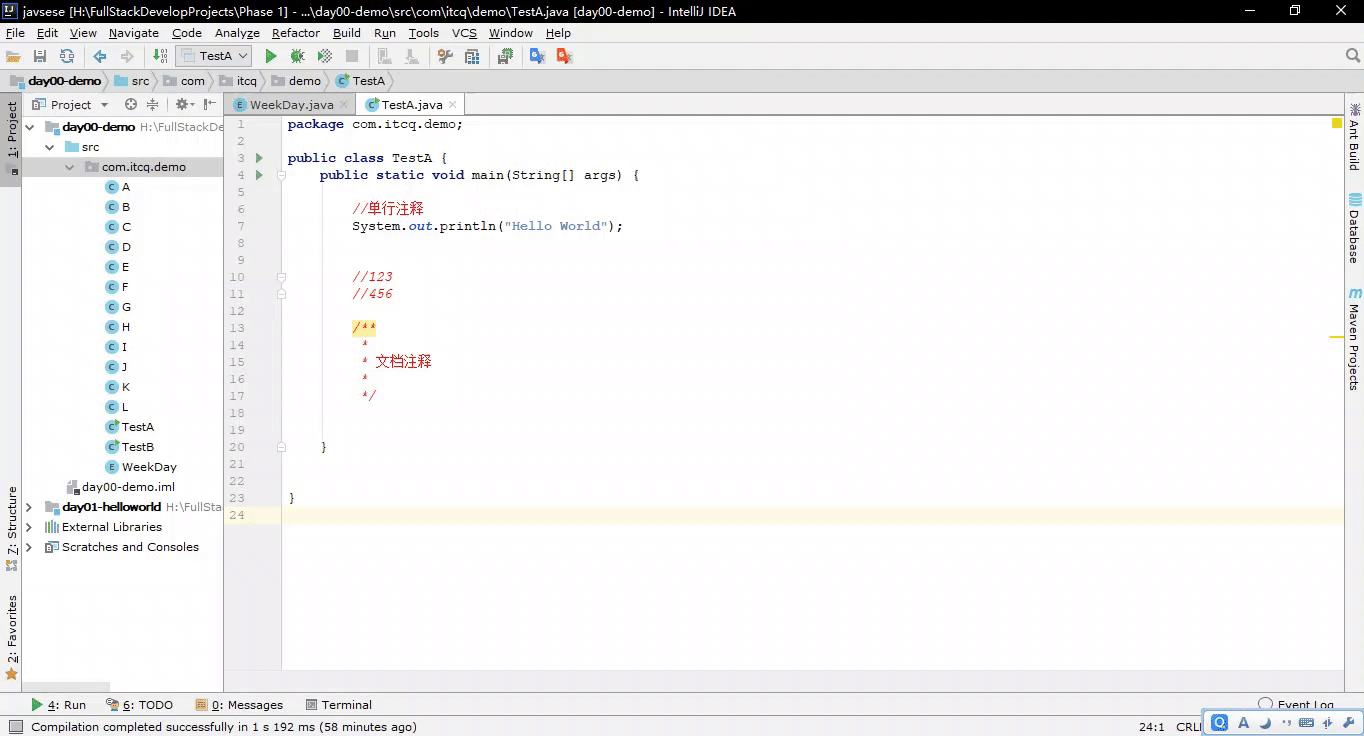Open the Navigate menu
This screenshot has width=1364, height=736.
[x=134, y=33]
